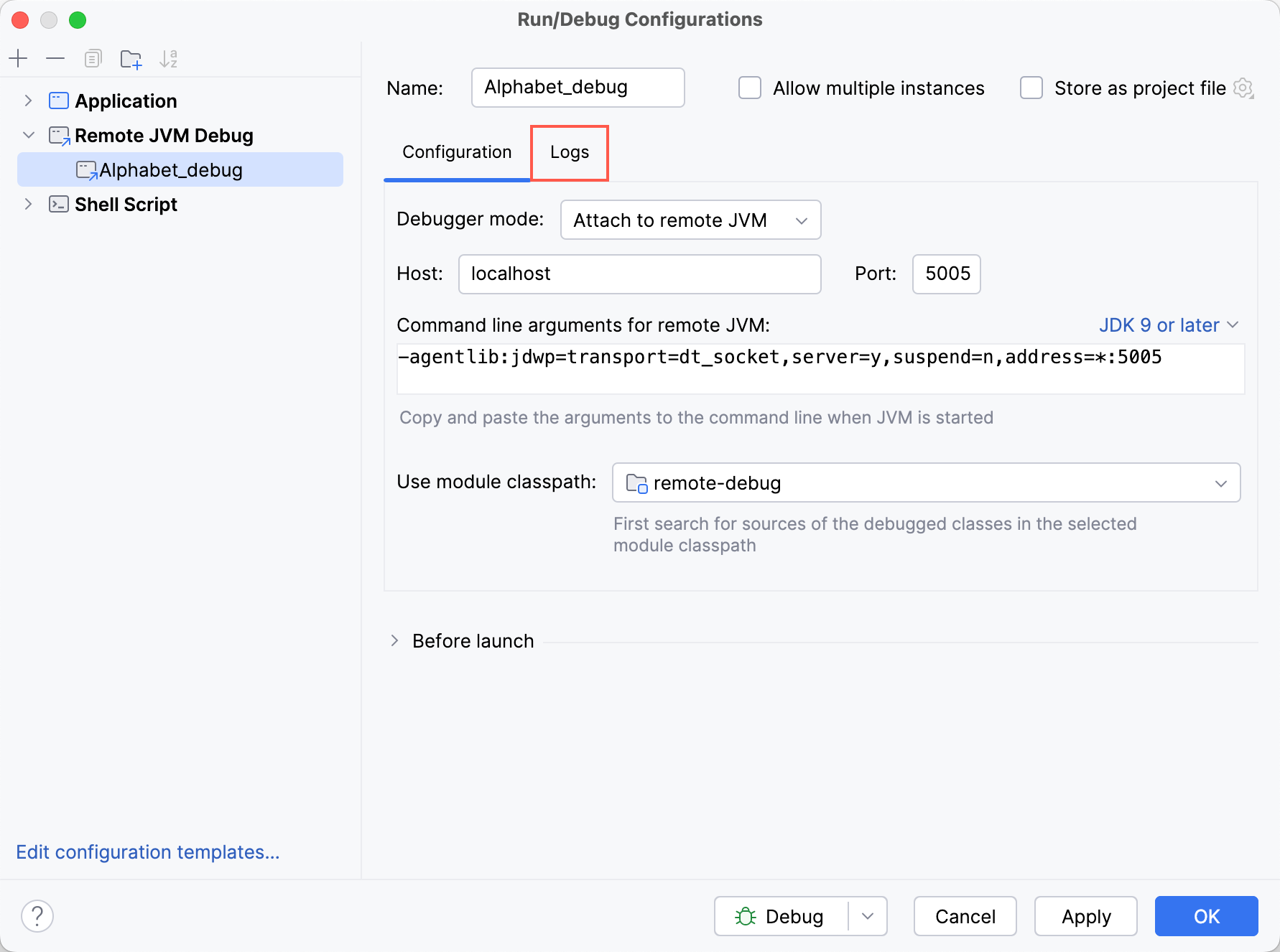The image size is (1280, 952).
Task: Add a new run configuration
Action: [18, 58]
